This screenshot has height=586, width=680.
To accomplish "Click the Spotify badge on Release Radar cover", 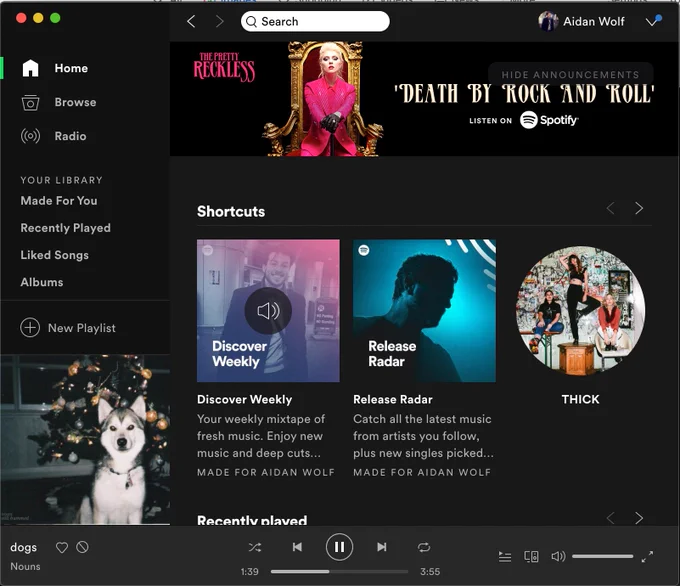I will tap(364, 250).
